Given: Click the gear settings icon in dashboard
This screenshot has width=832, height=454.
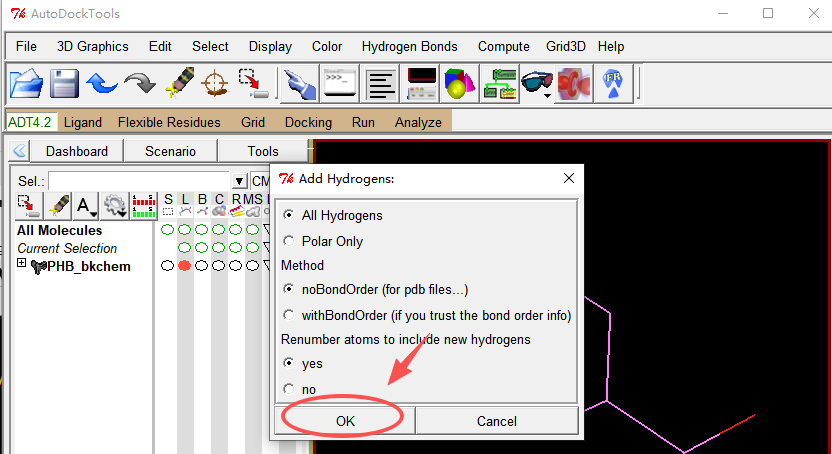Looking at the screenshot, I should [115, 206].
